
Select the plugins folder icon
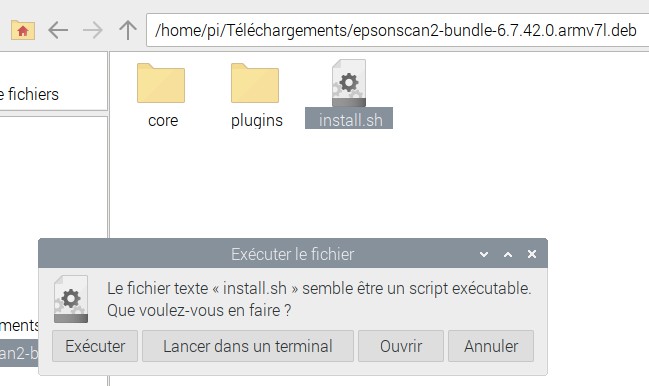255,83
